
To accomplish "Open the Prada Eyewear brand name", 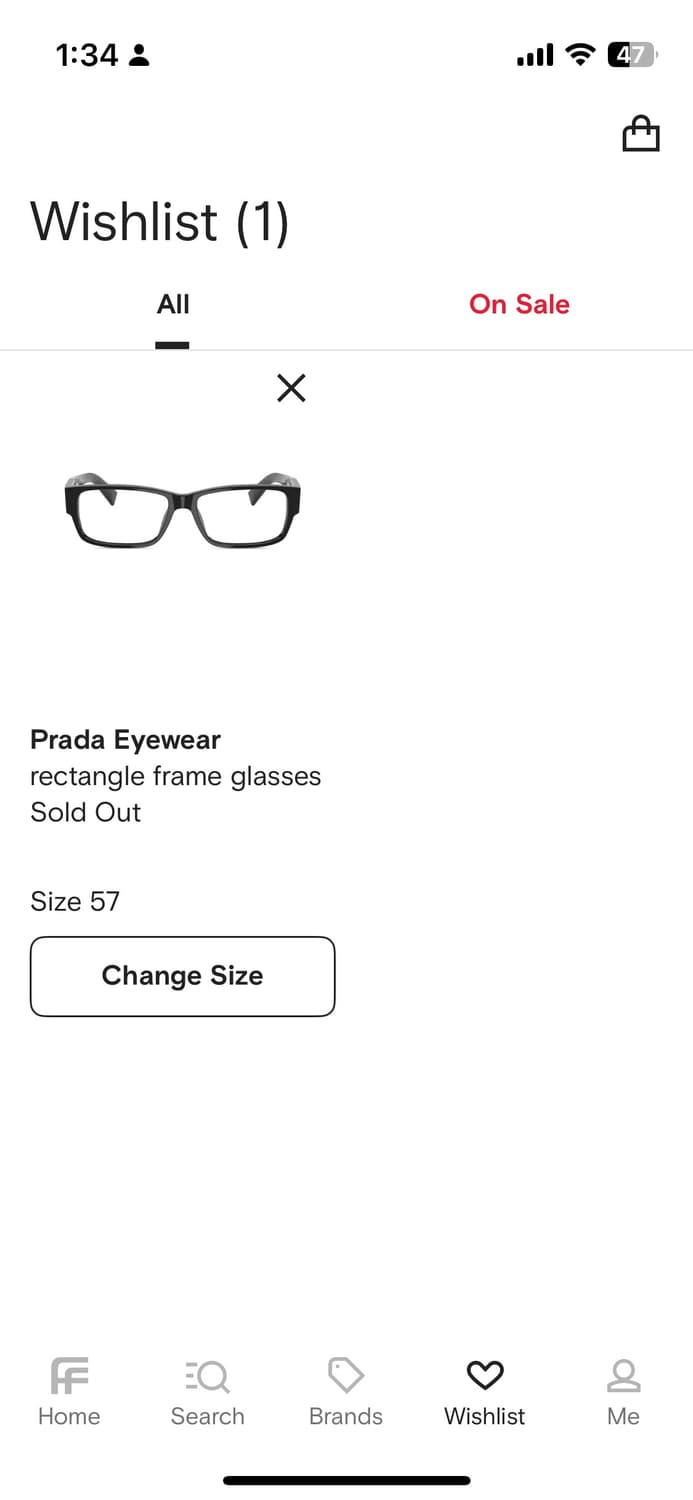I will (125, 740).
